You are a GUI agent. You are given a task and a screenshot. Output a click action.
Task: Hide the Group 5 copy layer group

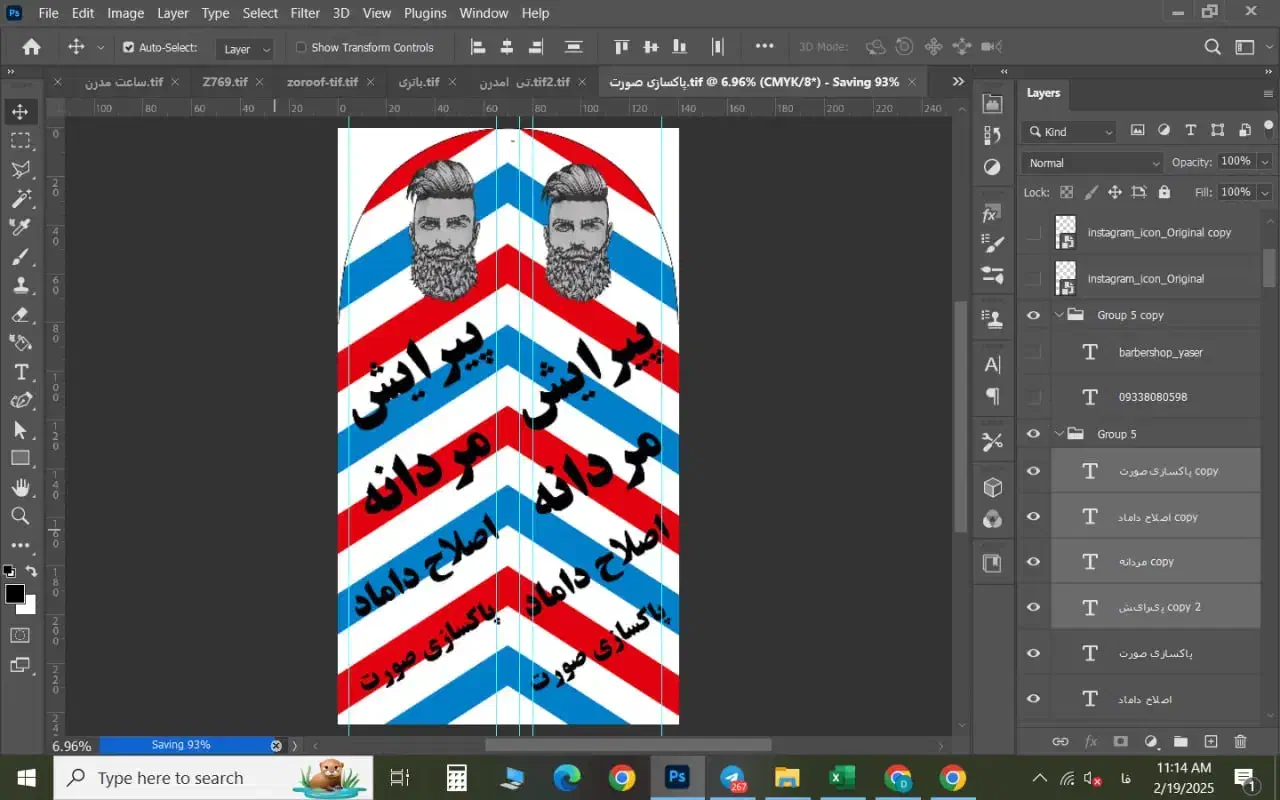(1034, 315)
